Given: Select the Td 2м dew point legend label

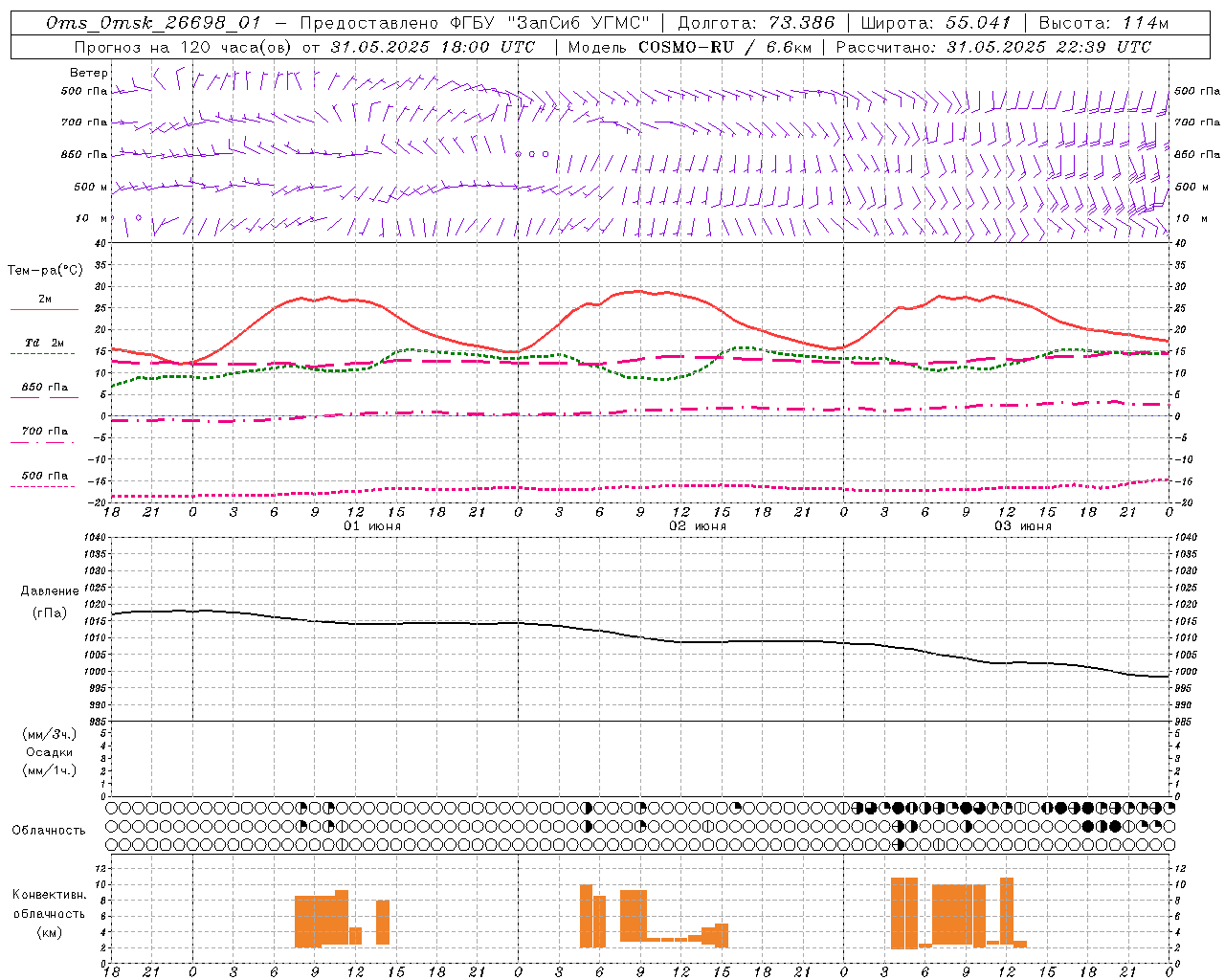Looking at the screenshot, I should 45,343.
